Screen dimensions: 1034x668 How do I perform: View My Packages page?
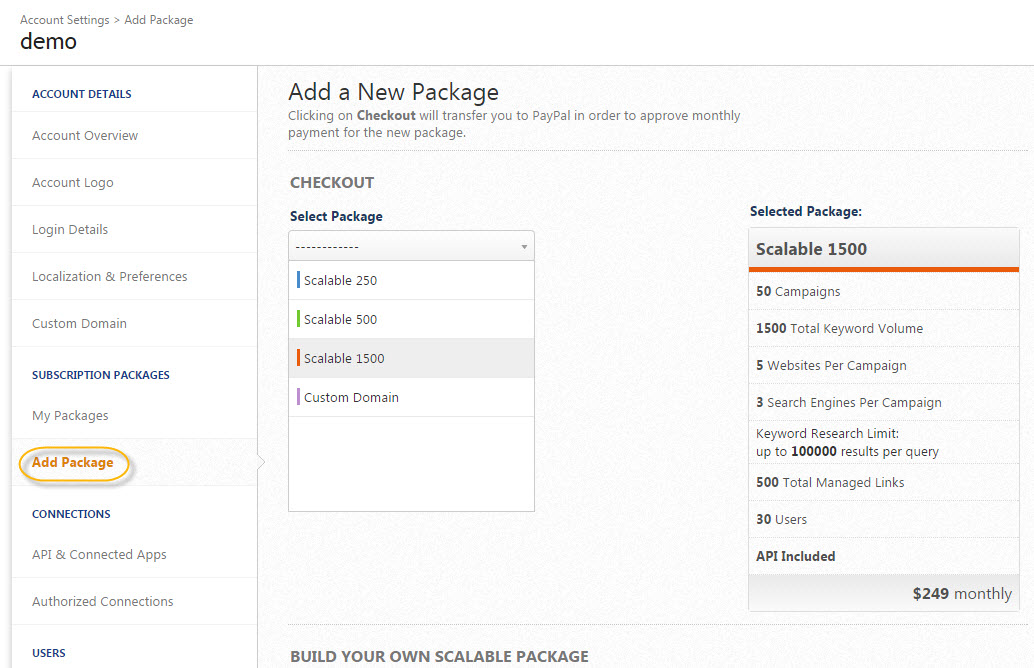point(70,415)
